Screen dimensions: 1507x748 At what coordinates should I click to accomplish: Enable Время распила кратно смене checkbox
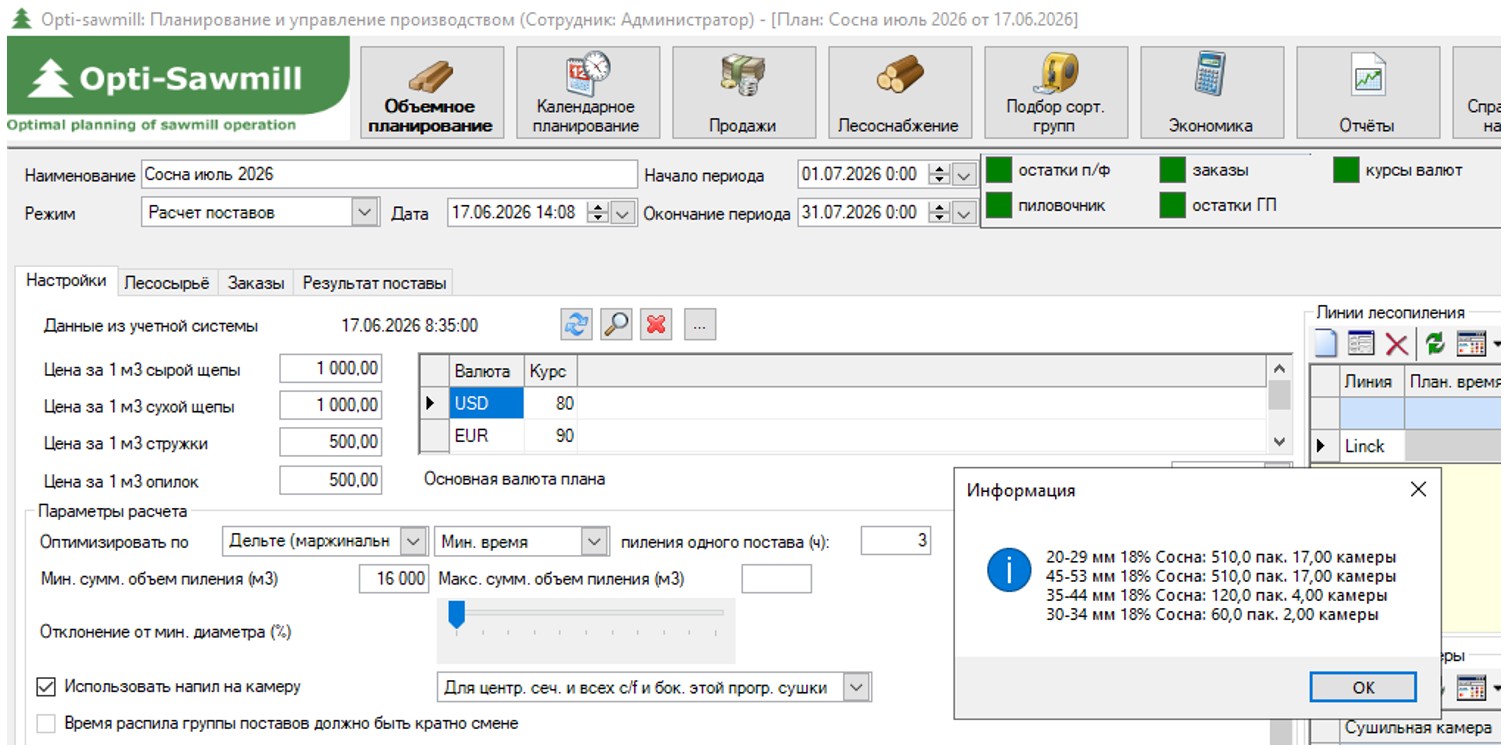click(x=46, y=723)
